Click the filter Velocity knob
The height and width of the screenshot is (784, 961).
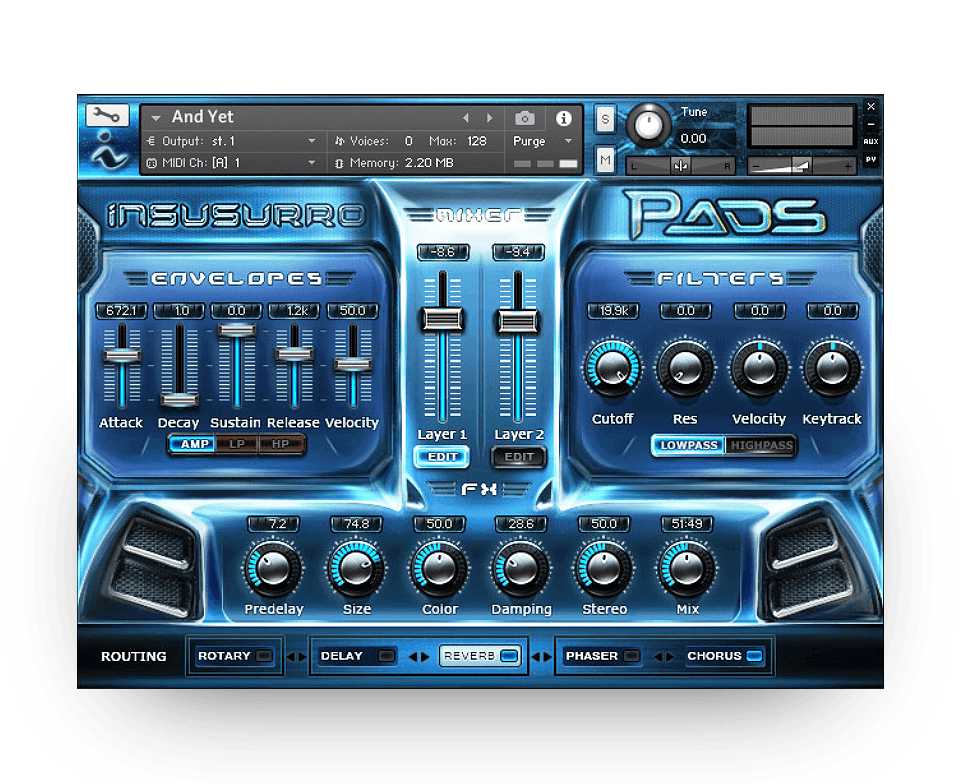[x=759, y=368]
